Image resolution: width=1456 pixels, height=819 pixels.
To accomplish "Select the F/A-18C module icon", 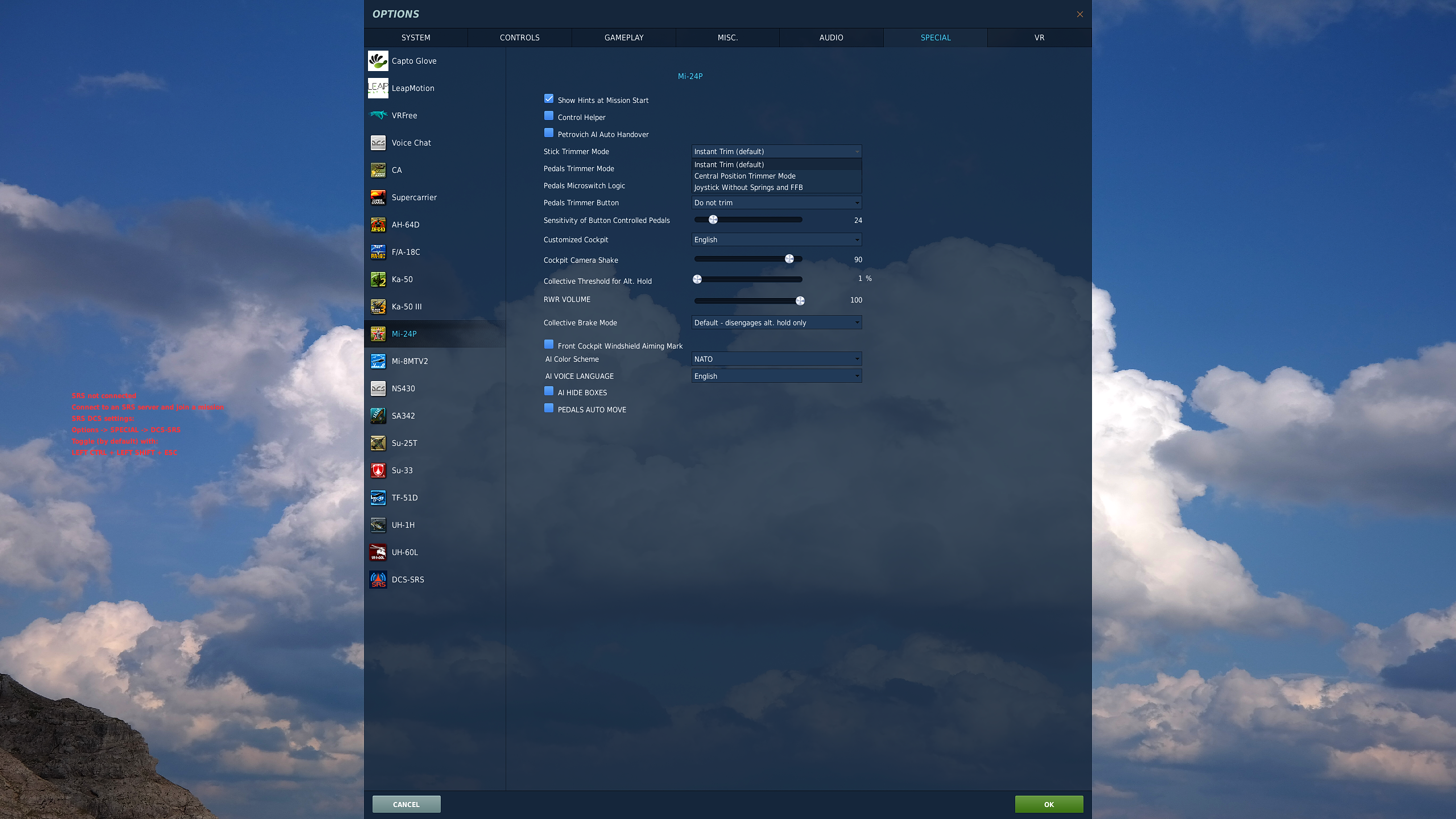I will 378,252.
